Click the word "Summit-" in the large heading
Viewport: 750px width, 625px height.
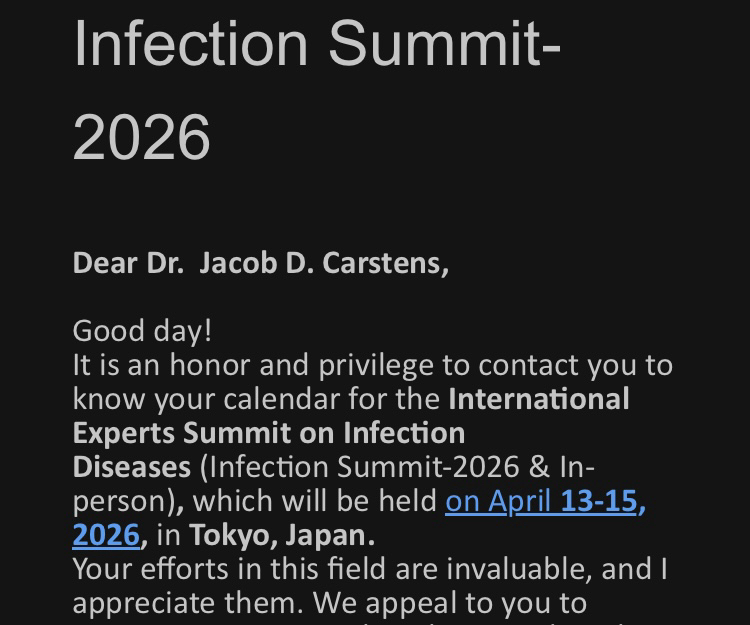click(443, 42)
